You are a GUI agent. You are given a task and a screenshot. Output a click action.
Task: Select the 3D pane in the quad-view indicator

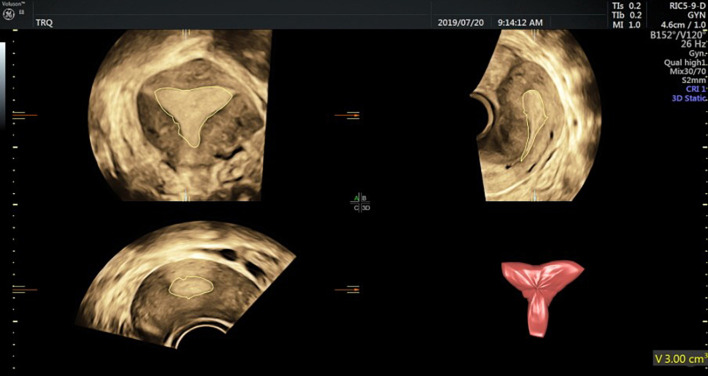(x=366, y=208)
